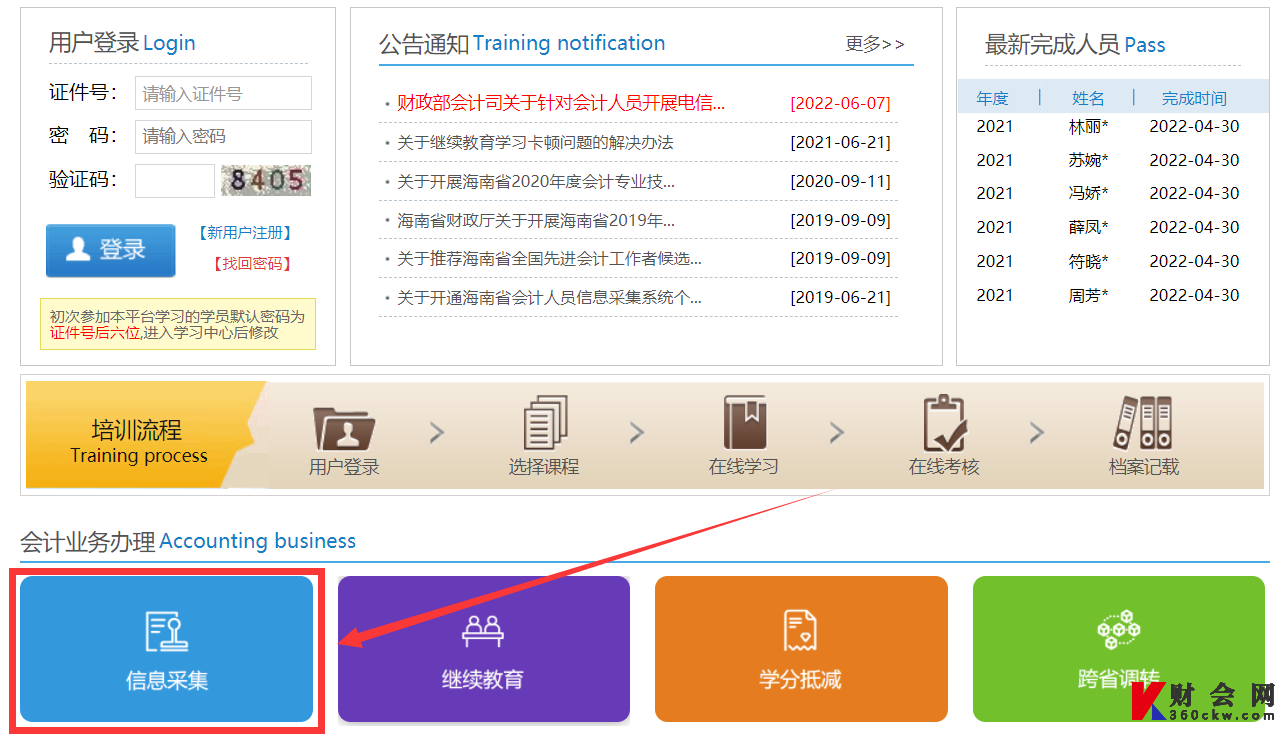Click the blue 登录 login button
This screenshot has width=1288, height=742.
point(110,250)
